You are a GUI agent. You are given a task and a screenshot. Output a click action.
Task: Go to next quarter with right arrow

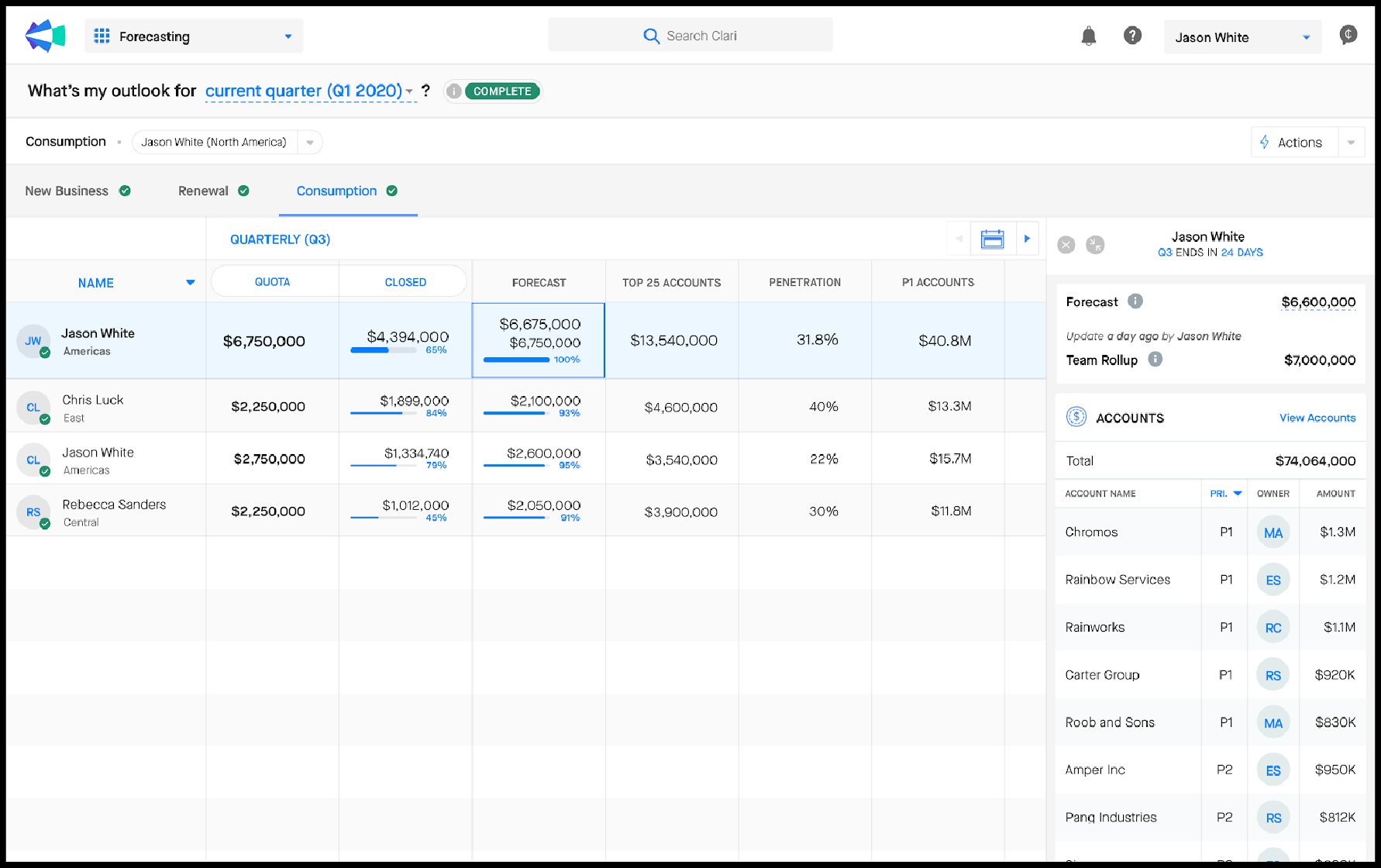coord(1027,239)
